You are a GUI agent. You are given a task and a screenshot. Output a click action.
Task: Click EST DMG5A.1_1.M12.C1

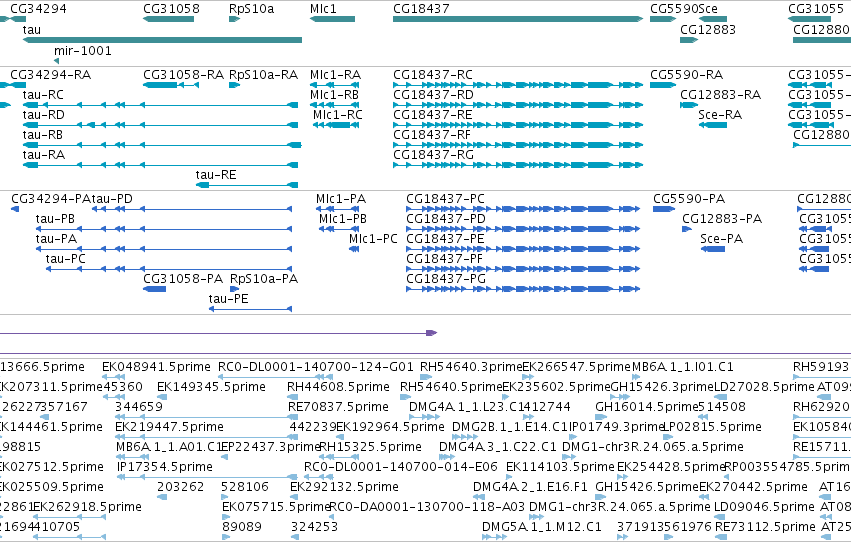tap(542, 527)
